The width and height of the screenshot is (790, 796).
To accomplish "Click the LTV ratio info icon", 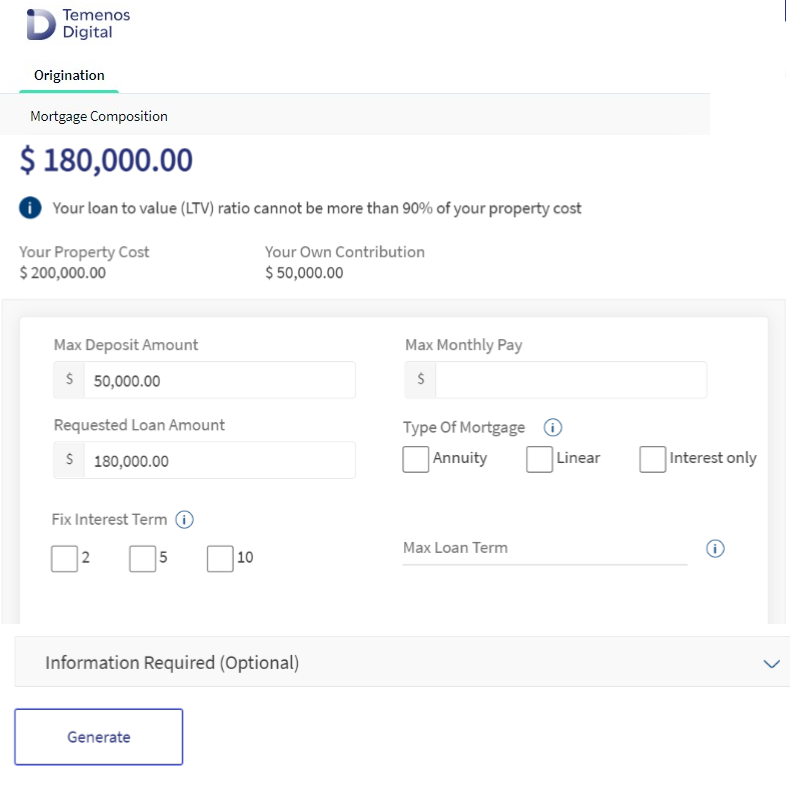I will click(30, 208).
